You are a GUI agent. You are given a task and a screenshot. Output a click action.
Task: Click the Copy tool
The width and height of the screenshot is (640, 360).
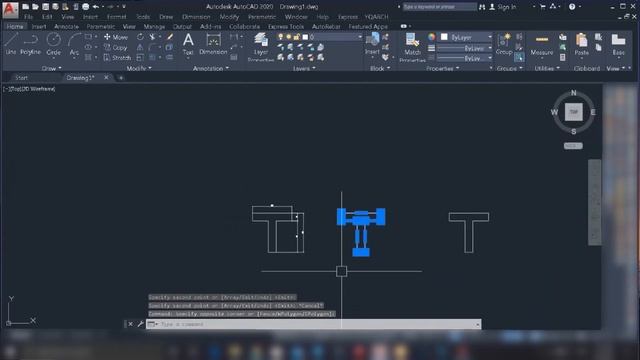[x=116, y=47]
